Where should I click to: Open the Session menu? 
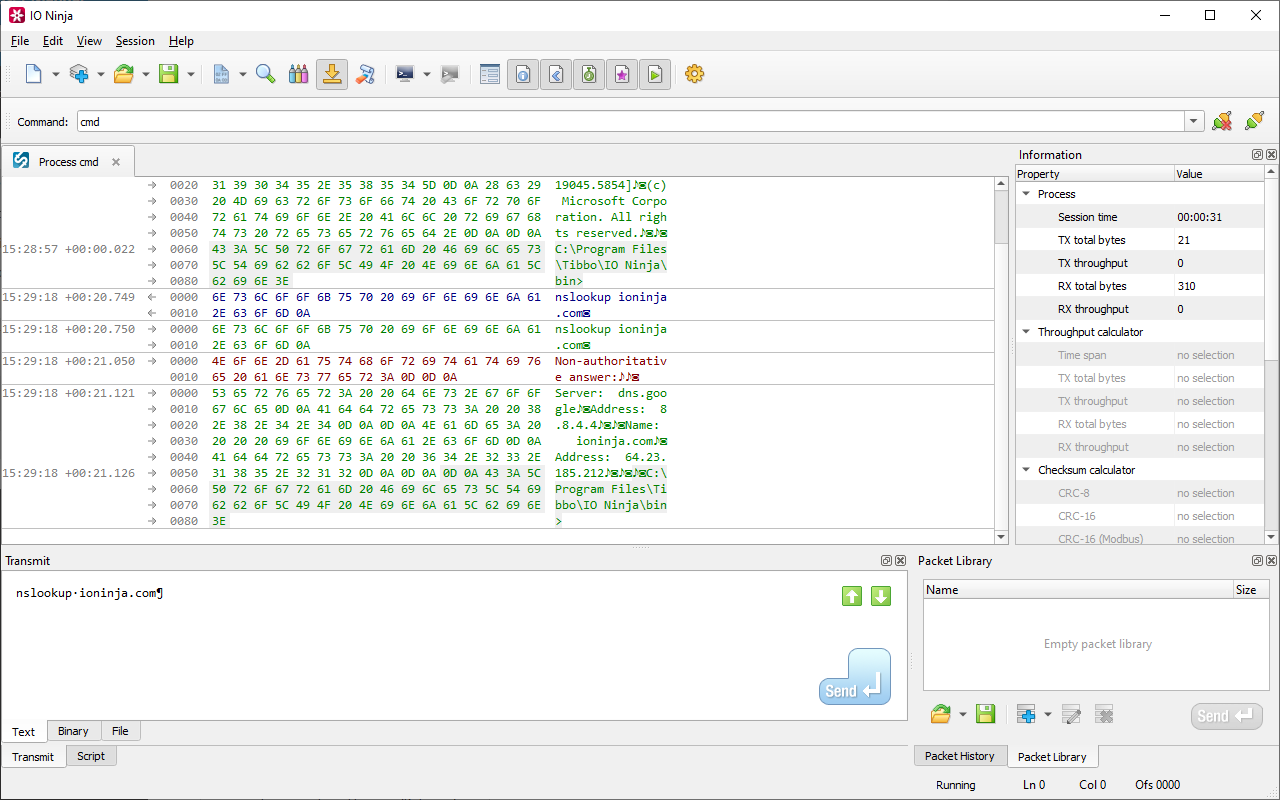pos(135,41)
